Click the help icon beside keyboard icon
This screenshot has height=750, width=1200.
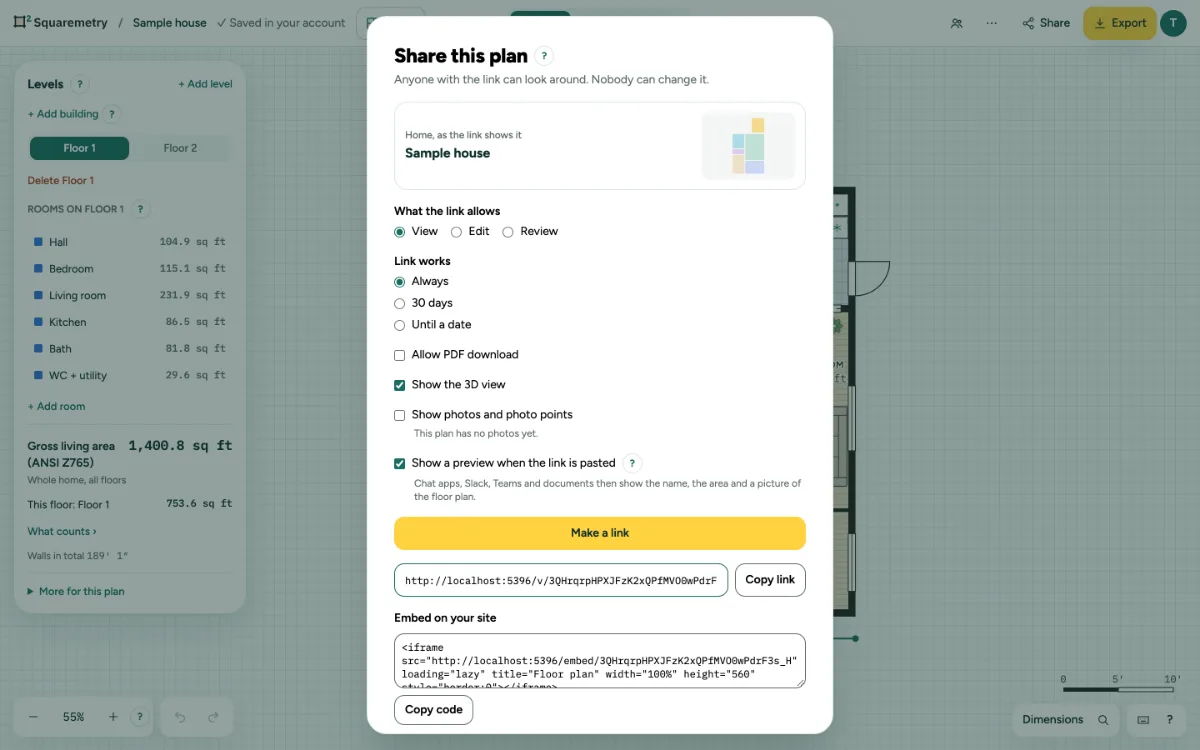click(x=1169, y=720)
